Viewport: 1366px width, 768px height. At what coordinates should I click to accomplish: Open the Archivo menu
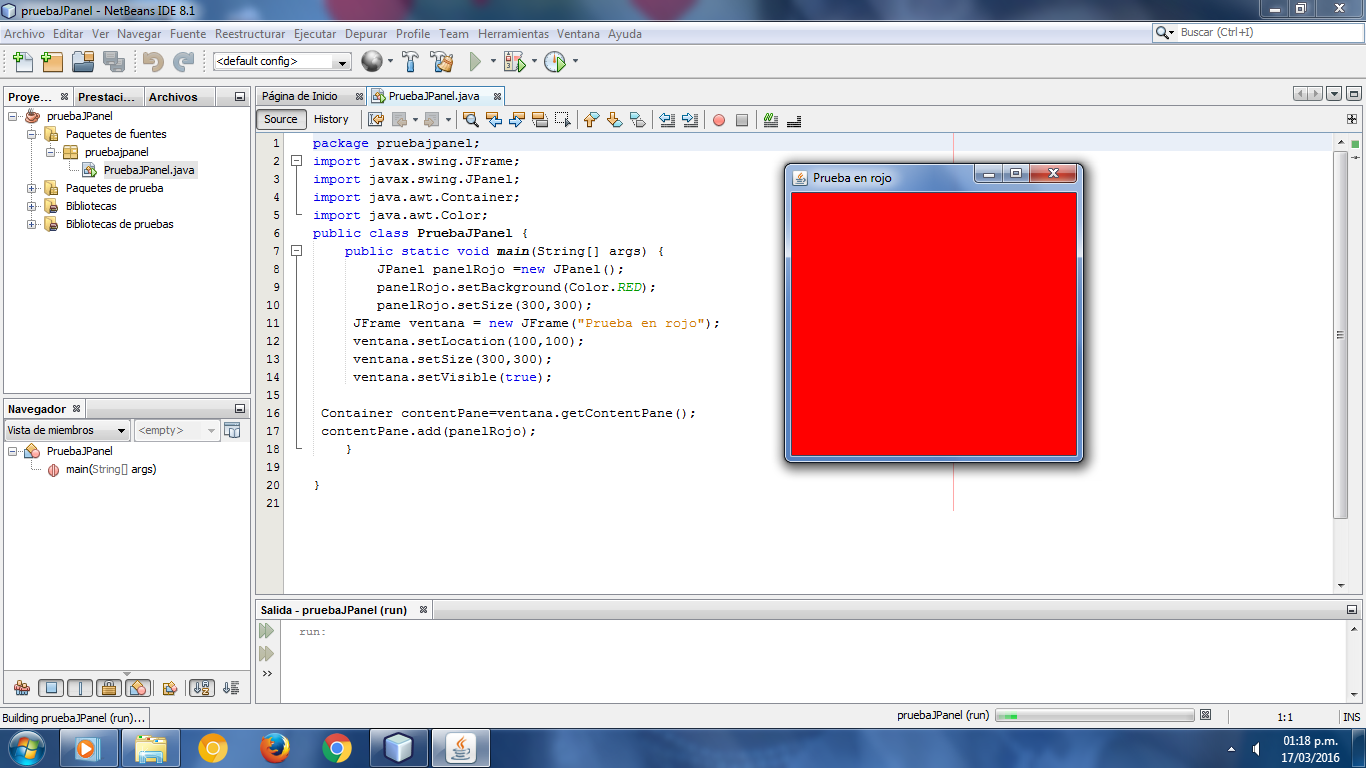(x=24, y=34)
